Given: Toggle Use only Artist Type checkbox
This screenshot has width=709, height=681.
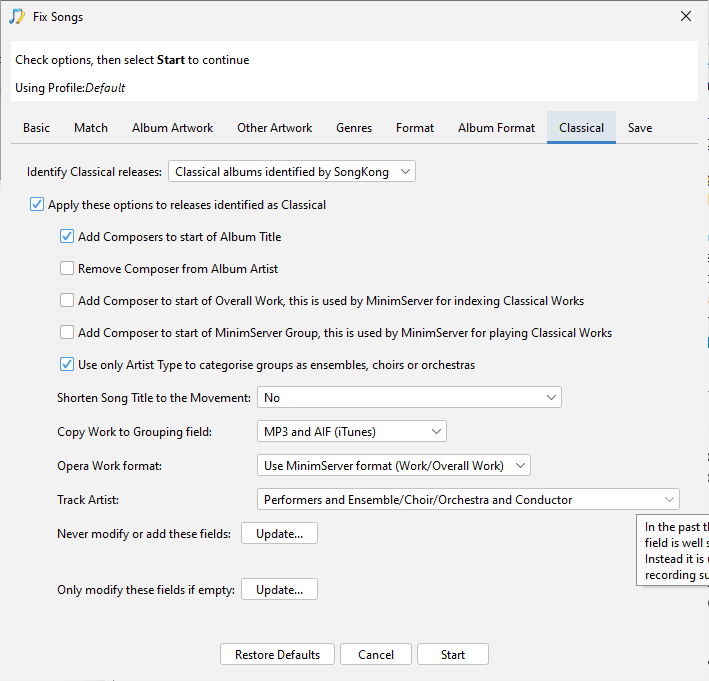Looking at the screenshot, I should click(67, 365).
